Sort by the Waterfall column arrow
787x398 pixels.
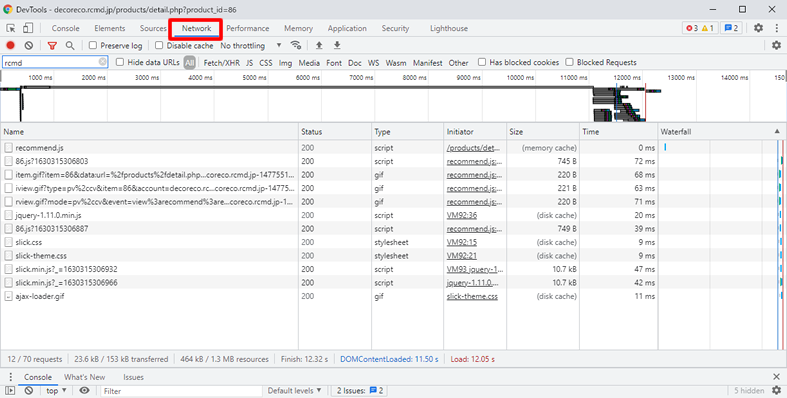tap(777, 131)
